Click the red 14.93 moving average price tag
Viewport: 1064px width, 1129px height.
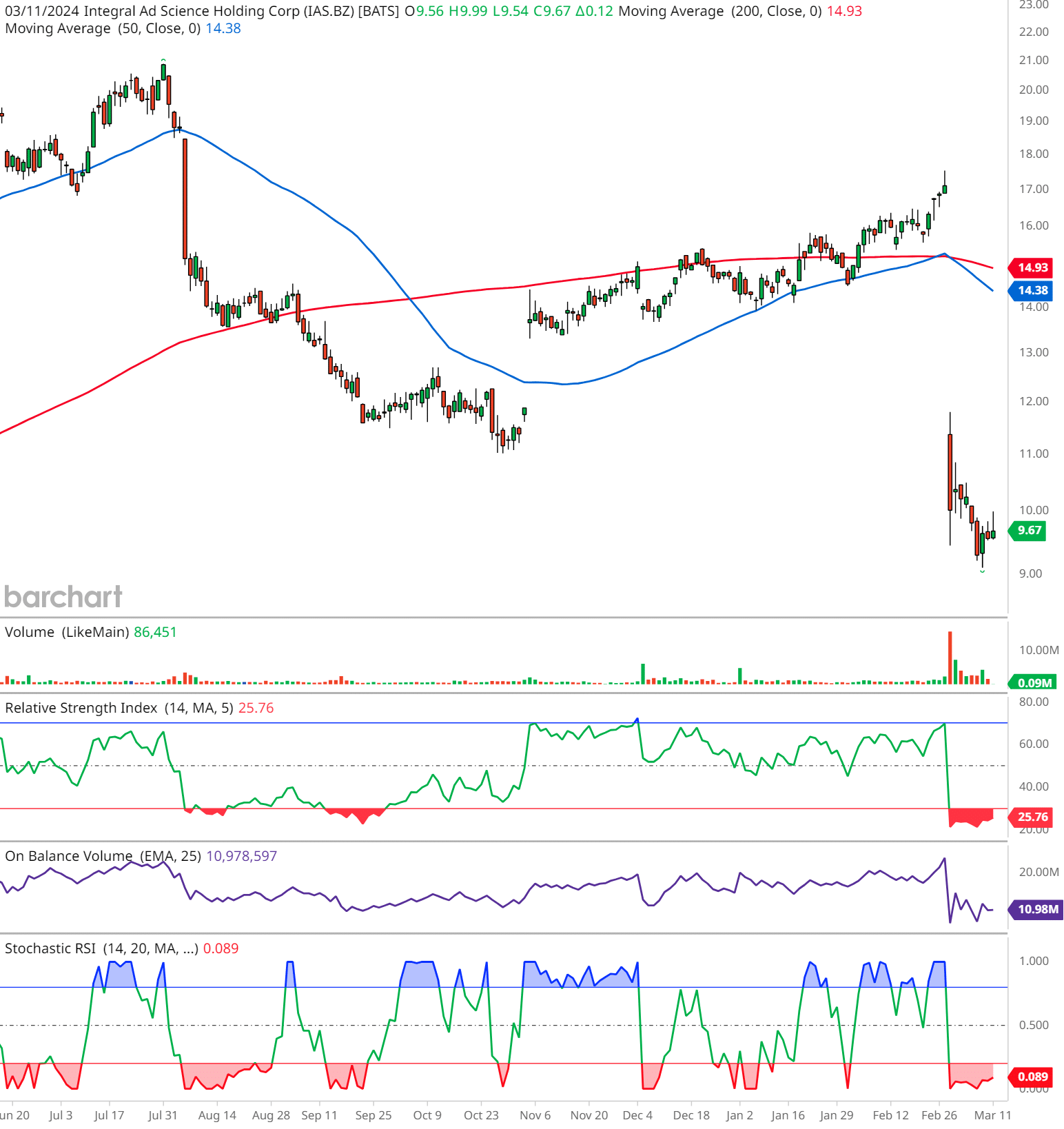click(1032, 267)
